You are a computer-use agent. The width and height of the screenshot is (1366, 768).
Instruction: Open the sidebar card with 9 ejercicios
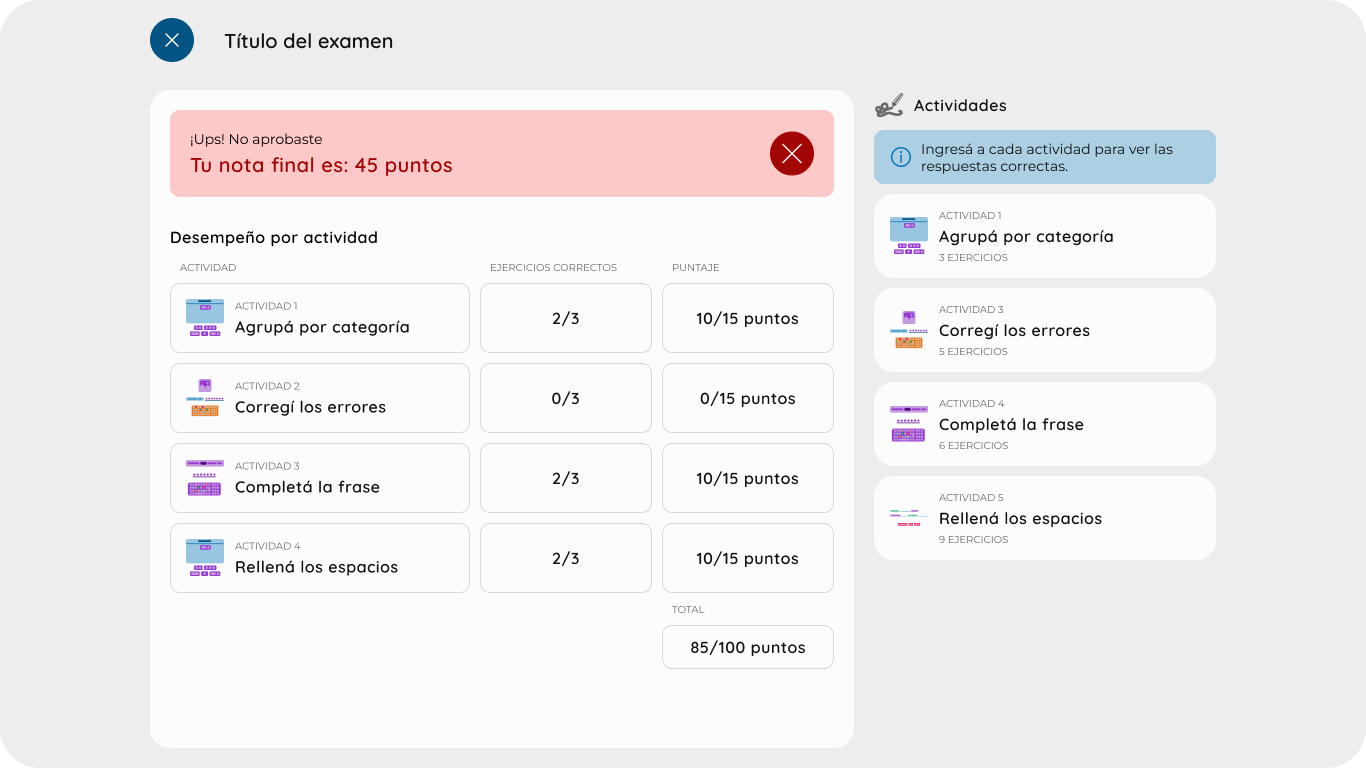1045,518
